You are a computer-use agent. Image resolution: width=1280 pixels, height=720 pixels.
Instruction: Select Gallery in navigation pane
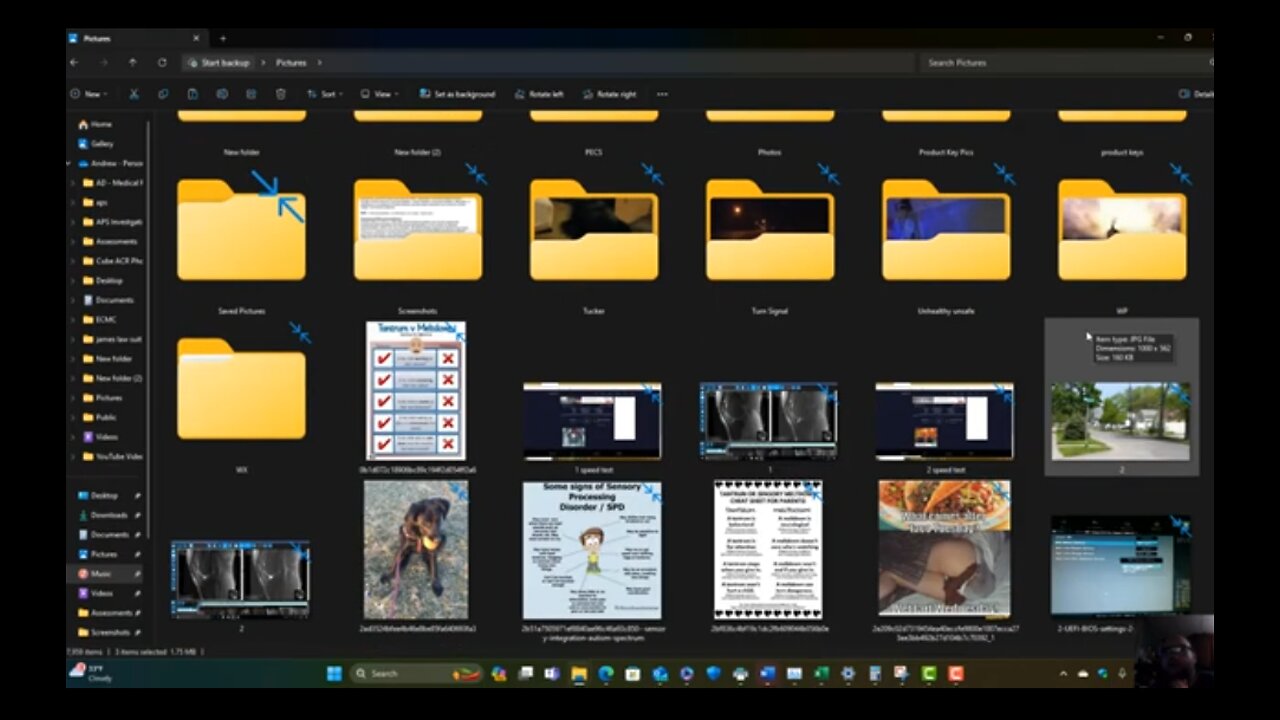point(102,144)
